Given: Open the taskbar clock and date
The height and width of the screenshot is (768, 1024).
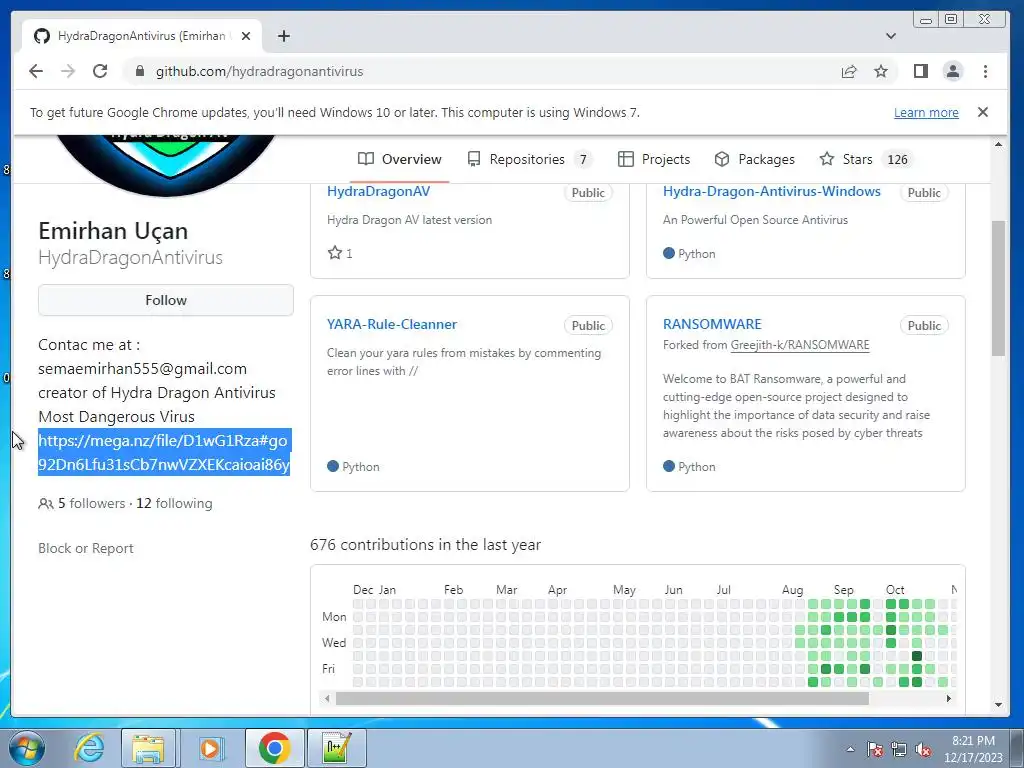Looking at the screenshot, I should tap(973, 749).
